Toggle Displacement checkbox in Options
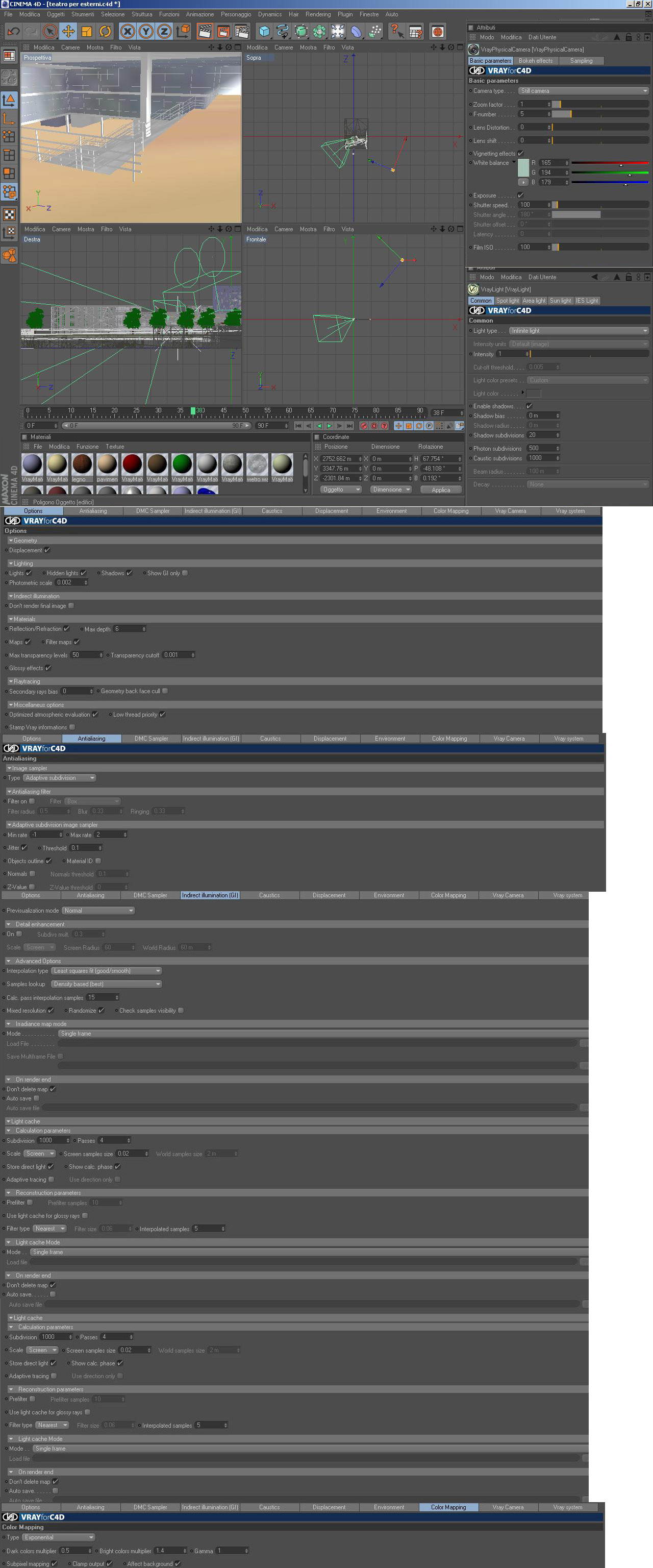This screenshot has height=1568, width=653. 47,550
